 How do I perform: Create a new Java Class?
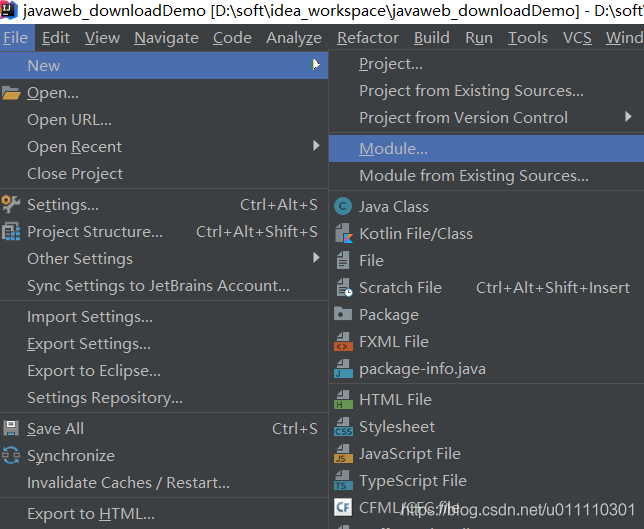click(487, 206)
